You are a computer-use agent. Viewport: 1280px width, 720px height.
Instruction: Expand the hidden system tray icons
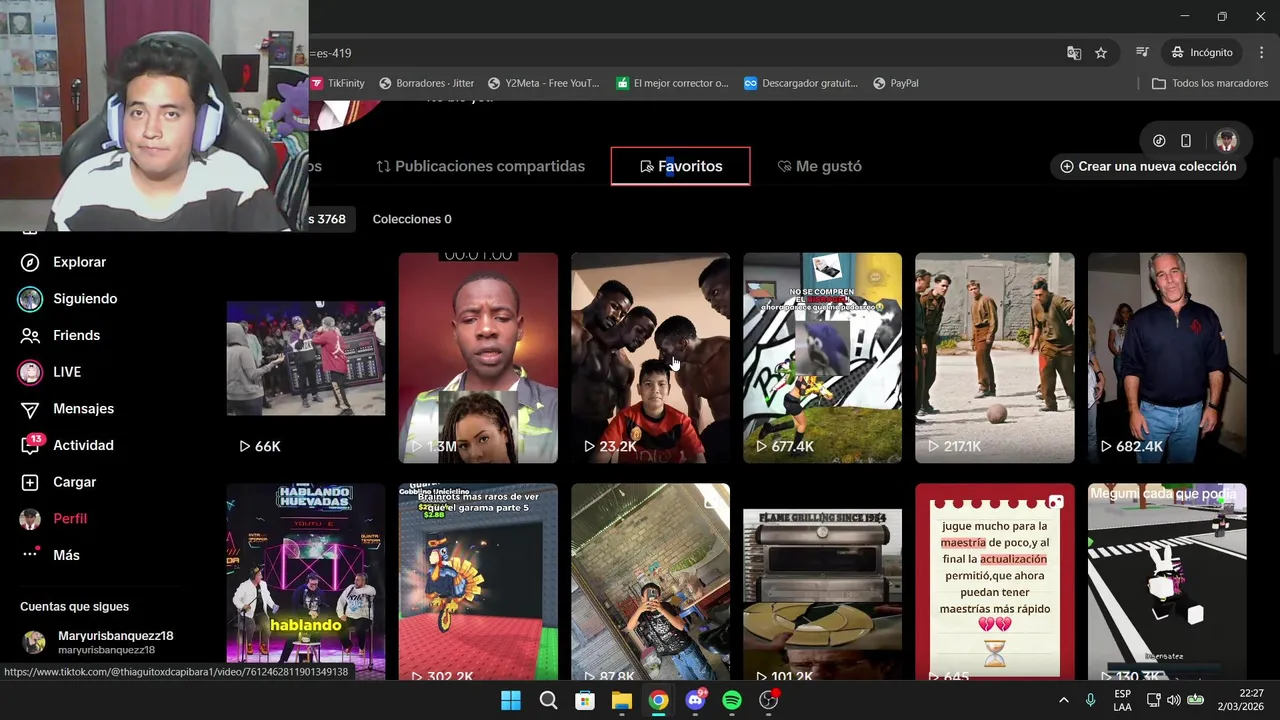click(1063, 700)
